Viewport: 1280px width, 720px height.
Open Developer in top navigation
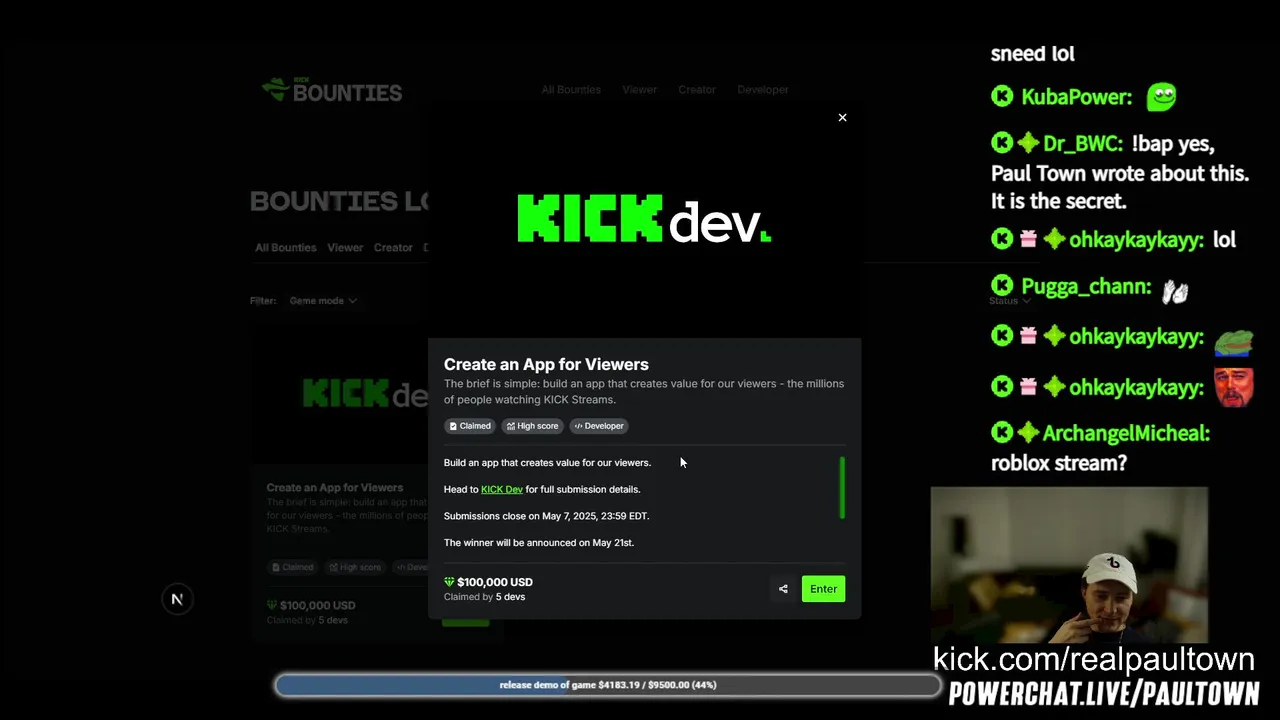(763, 90)
